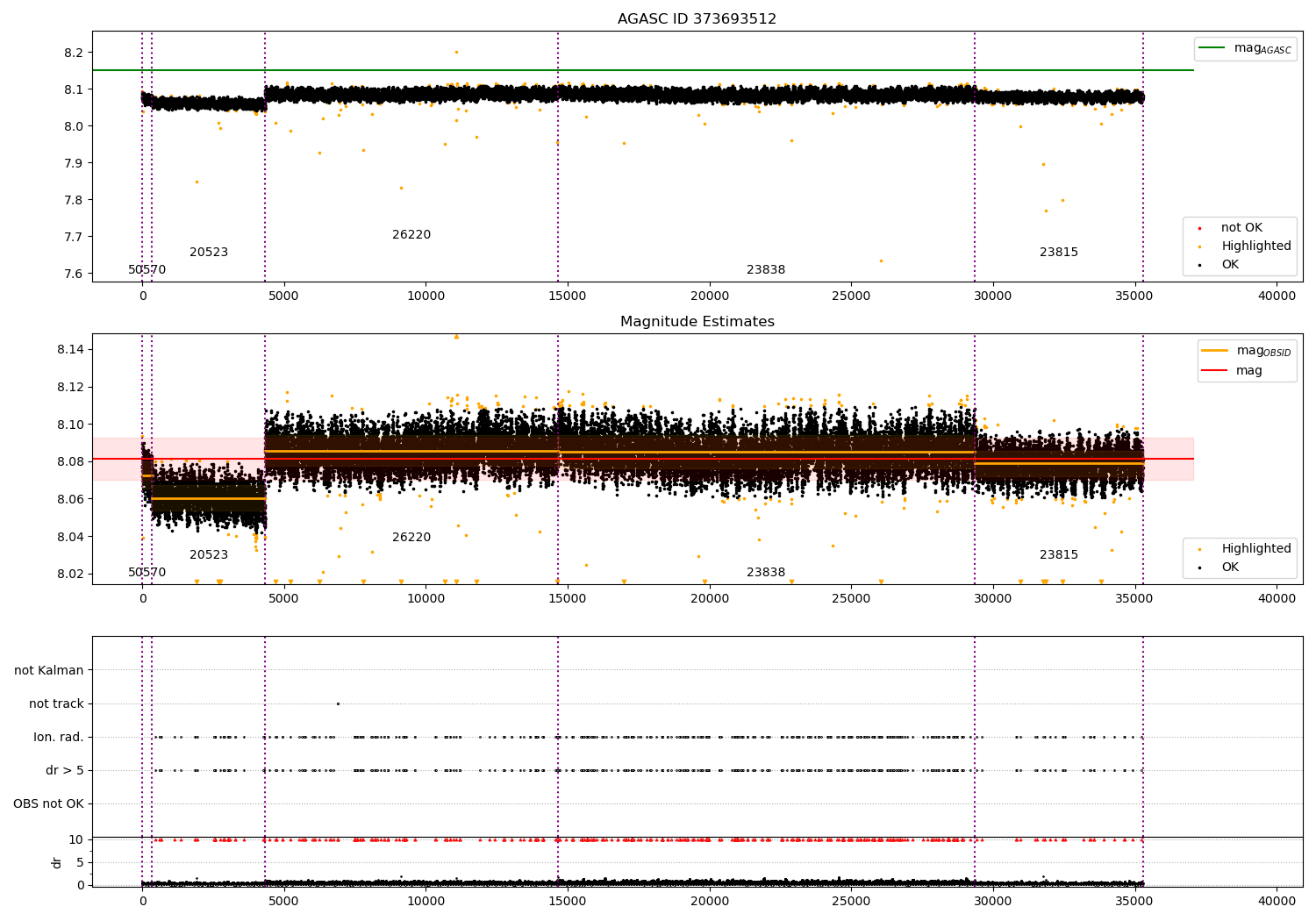Click the 'dr > 5' row label
Screen dimensions: 1316x921
point(65,771)
